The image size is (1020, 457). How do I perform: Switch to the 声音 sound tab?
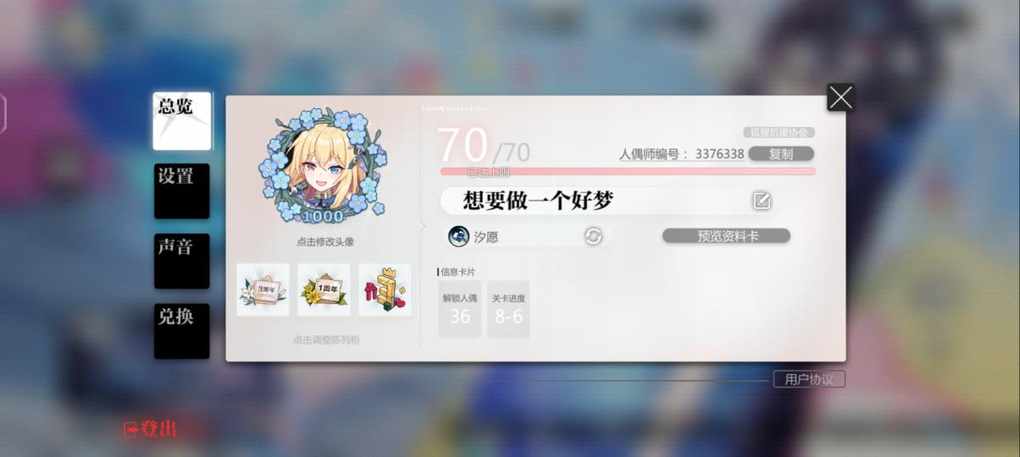coord(182,261)
